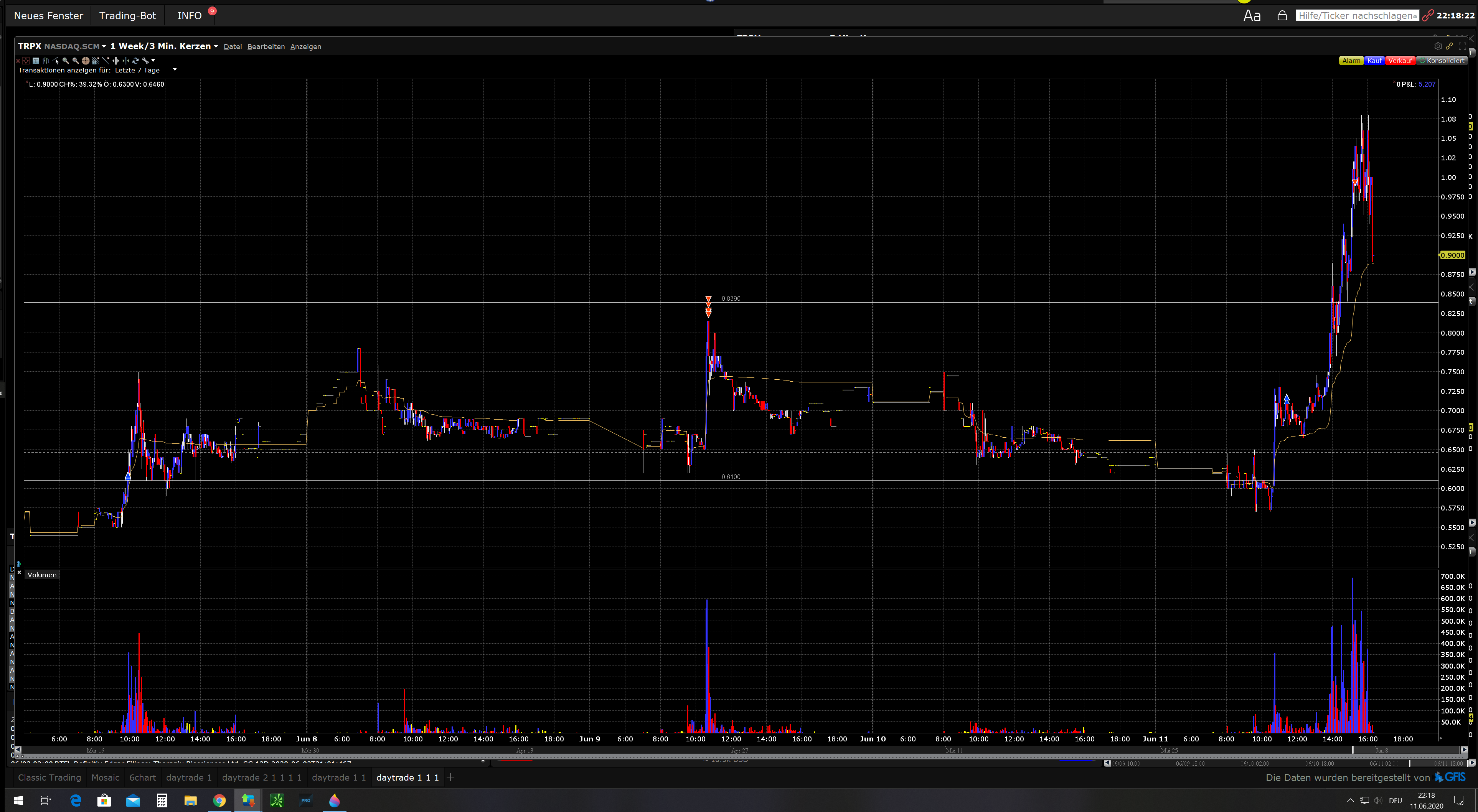This screenshot has width=1478, height=812.
Task: Close the Volumen sub-chart panel
Action: click(20, 572)
